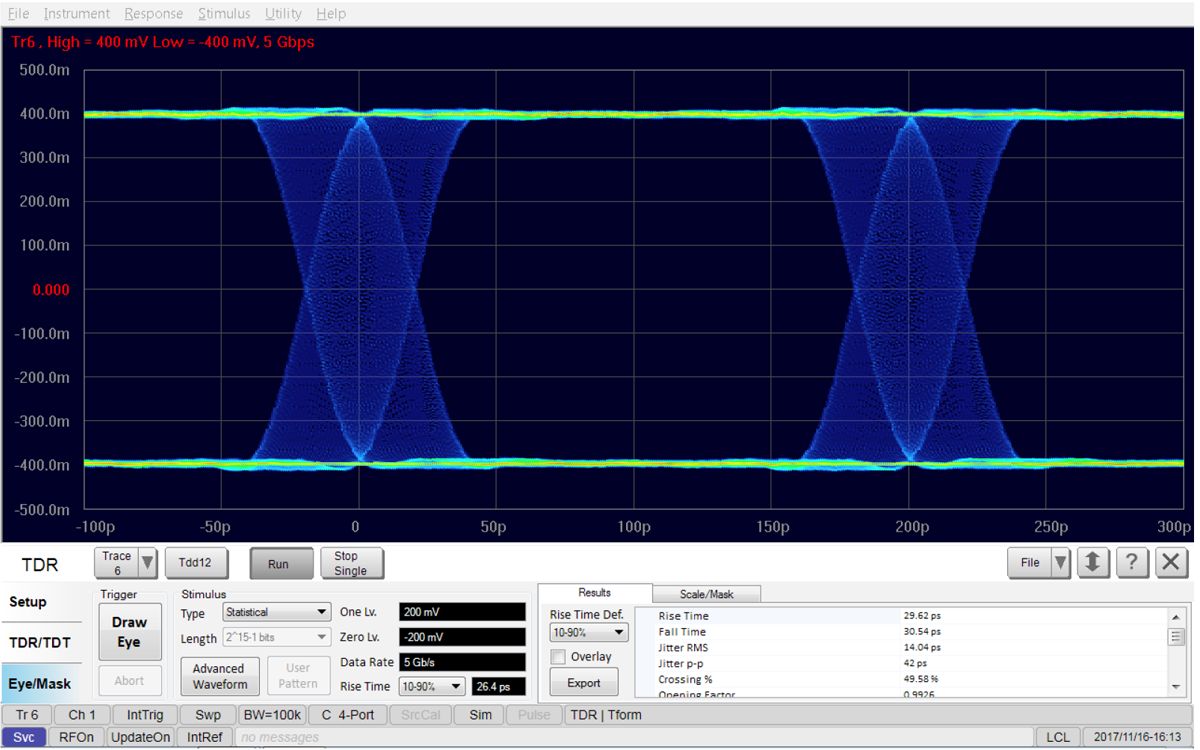This screenshot has width=1200, height=750.
Task: Click the RFOn status indicator
Action: [77, 736]
